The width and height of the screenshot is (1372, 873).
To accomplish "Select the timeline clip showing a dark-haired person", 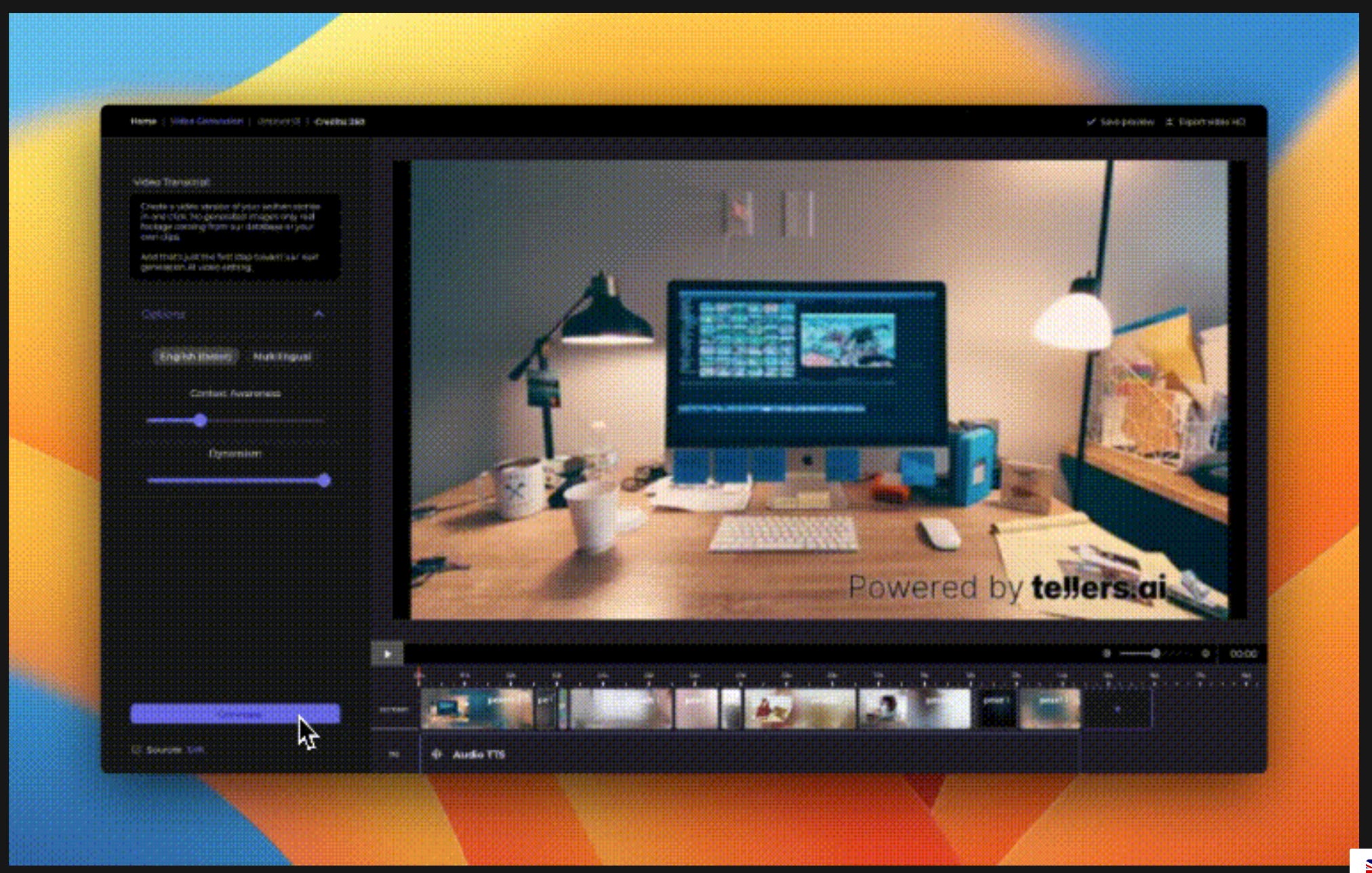I will [x=914, y=709].
